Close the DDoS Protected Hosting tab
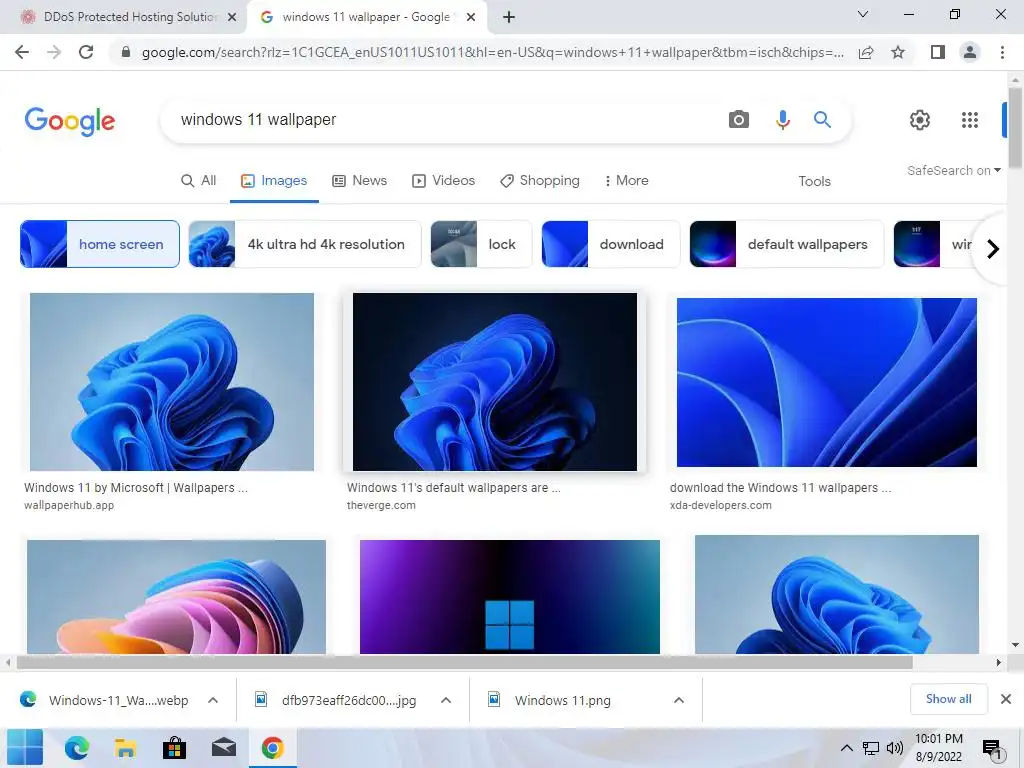1024x768 pixels. coord(232,17)
